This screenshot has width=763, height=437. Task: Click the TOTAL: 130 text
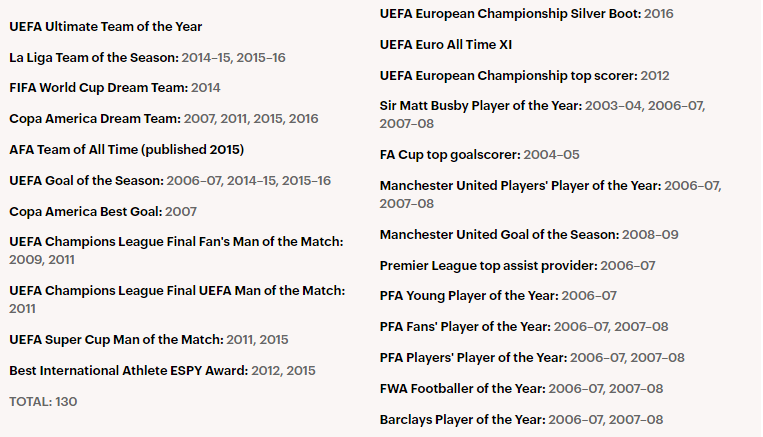click(x=43, y=402)
